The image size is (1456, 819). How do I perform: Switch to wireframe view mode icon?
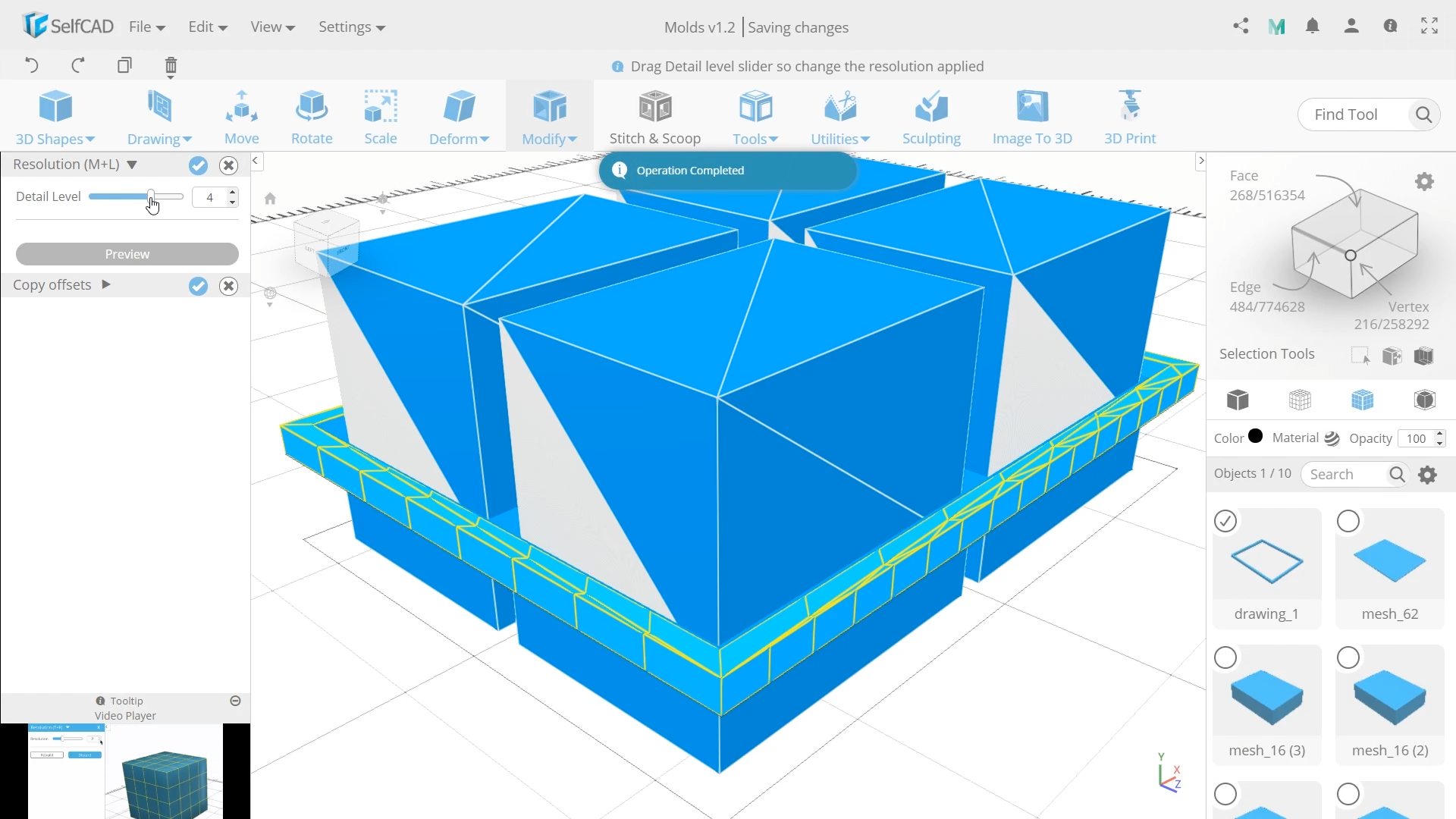pos(1300,400)
